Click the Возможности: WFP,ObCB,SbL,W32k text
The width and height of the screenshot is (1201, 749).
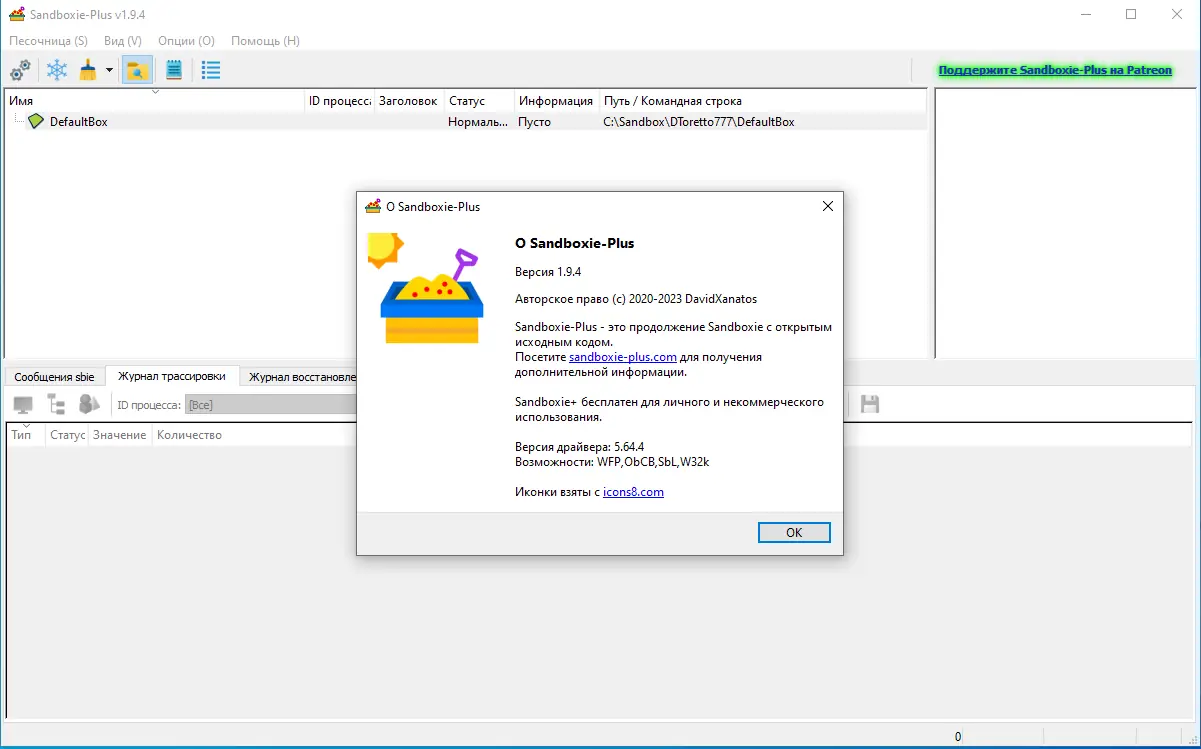coord(612,462)
